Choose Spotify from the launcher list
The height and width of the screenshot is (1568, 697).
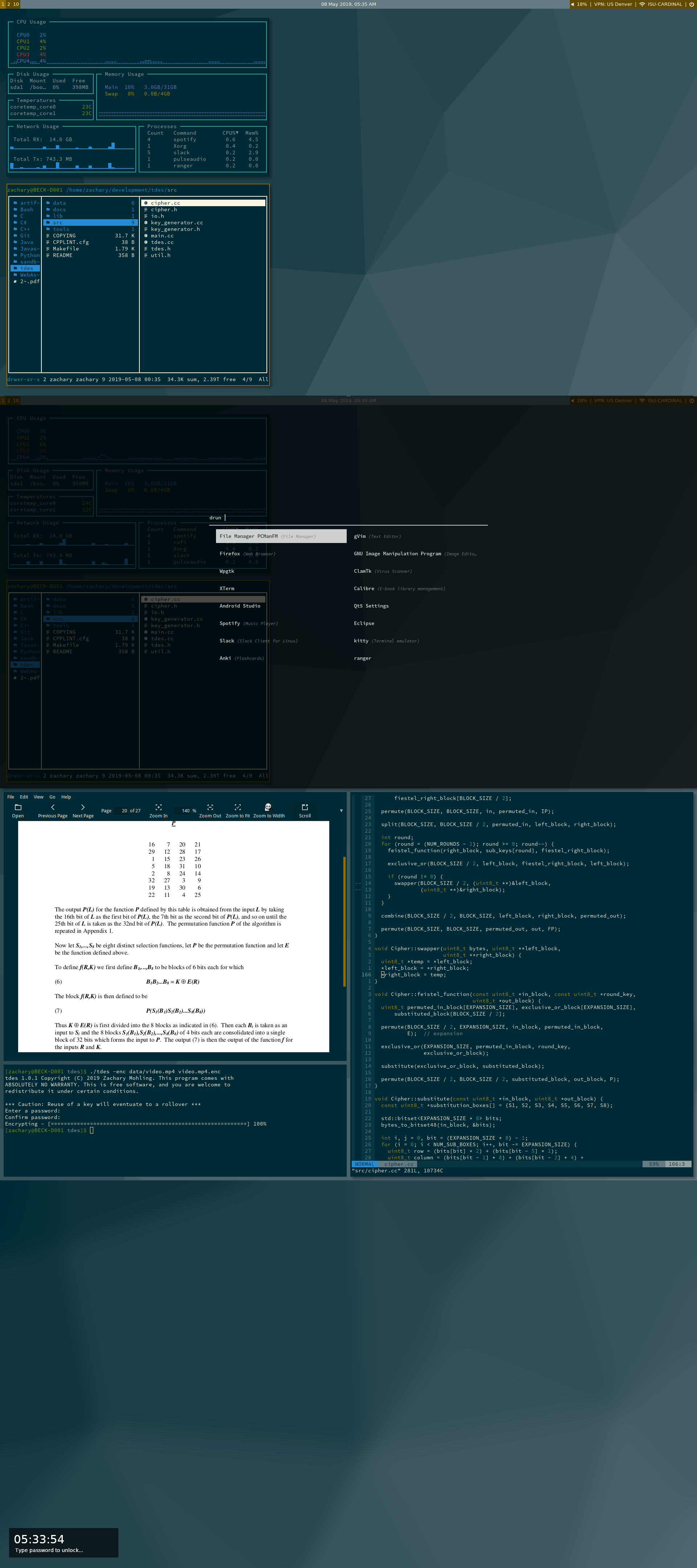(229, 623)
